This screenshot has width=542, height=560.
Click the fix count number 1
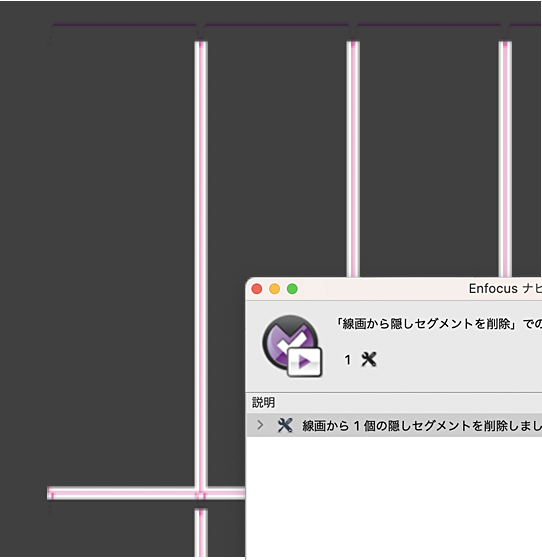click(347, 360)
